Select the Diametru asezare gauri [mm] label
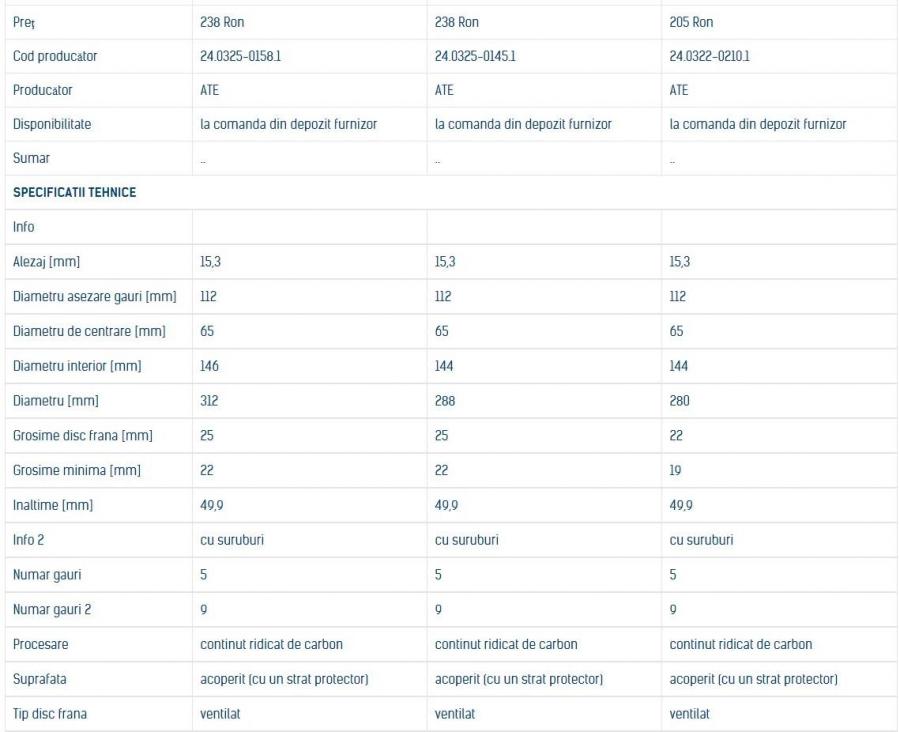This screenshot has width=900, height=732. [94, 296]
